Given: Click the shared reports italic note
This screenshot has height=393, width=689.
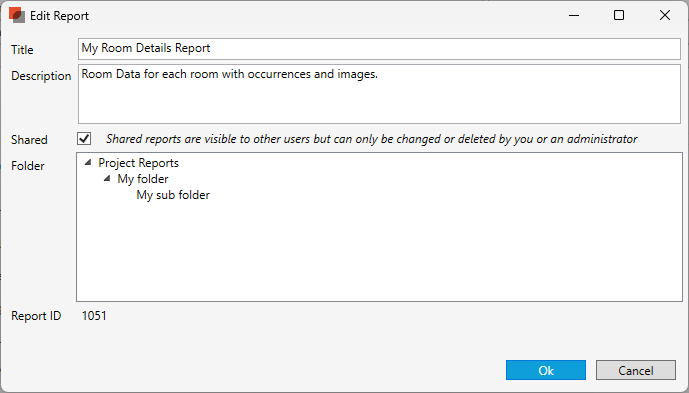Looking at the screenshot, I should click(x=371, y=139).
